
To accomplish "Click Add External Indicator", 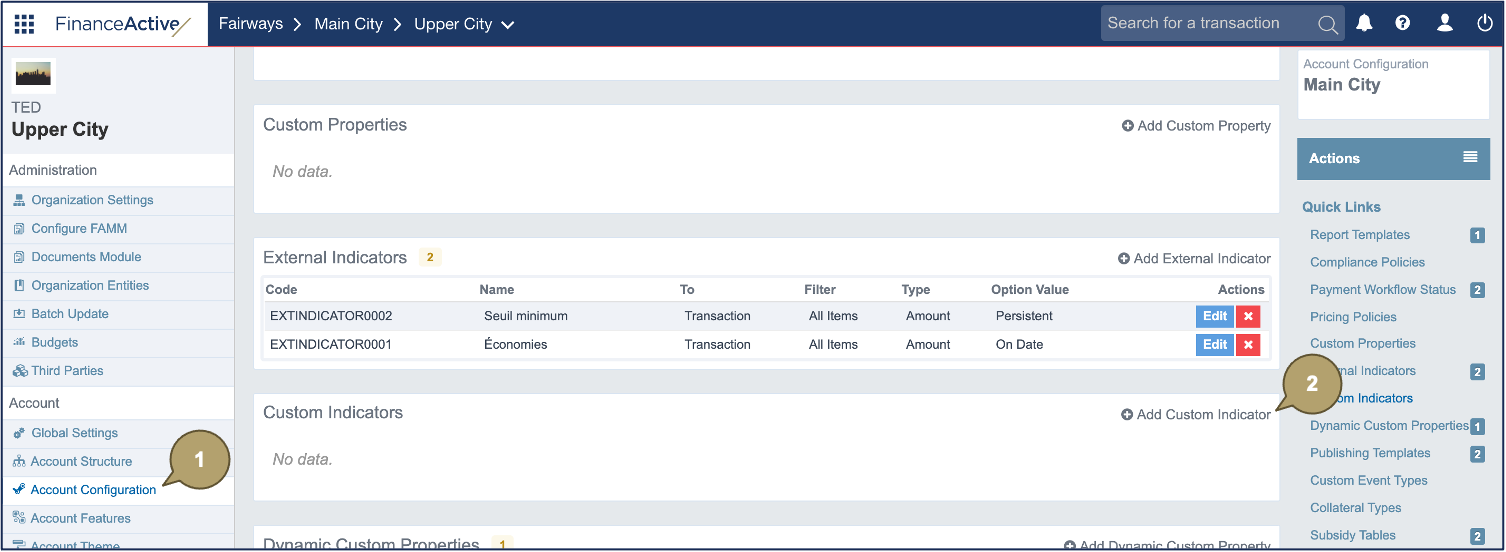I will coord(1194,258).
